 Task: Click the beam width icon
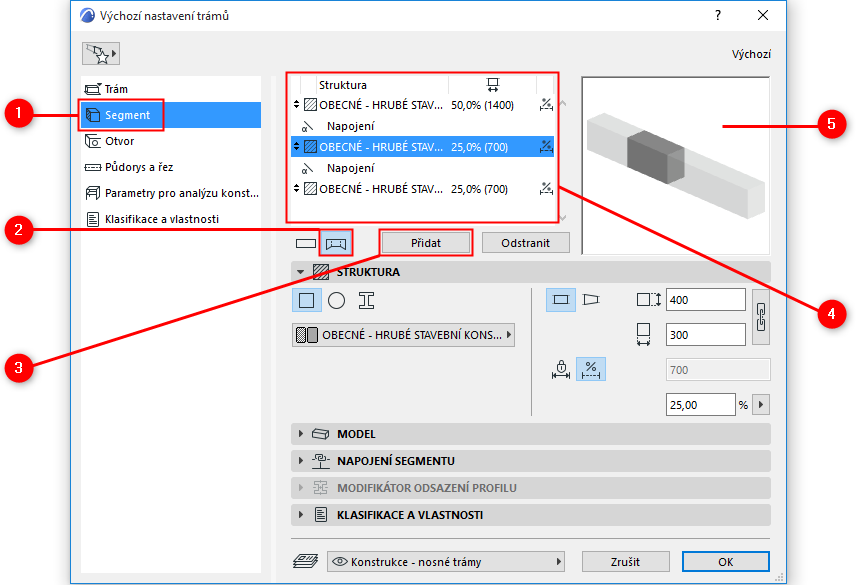click(x=644, y=335)
